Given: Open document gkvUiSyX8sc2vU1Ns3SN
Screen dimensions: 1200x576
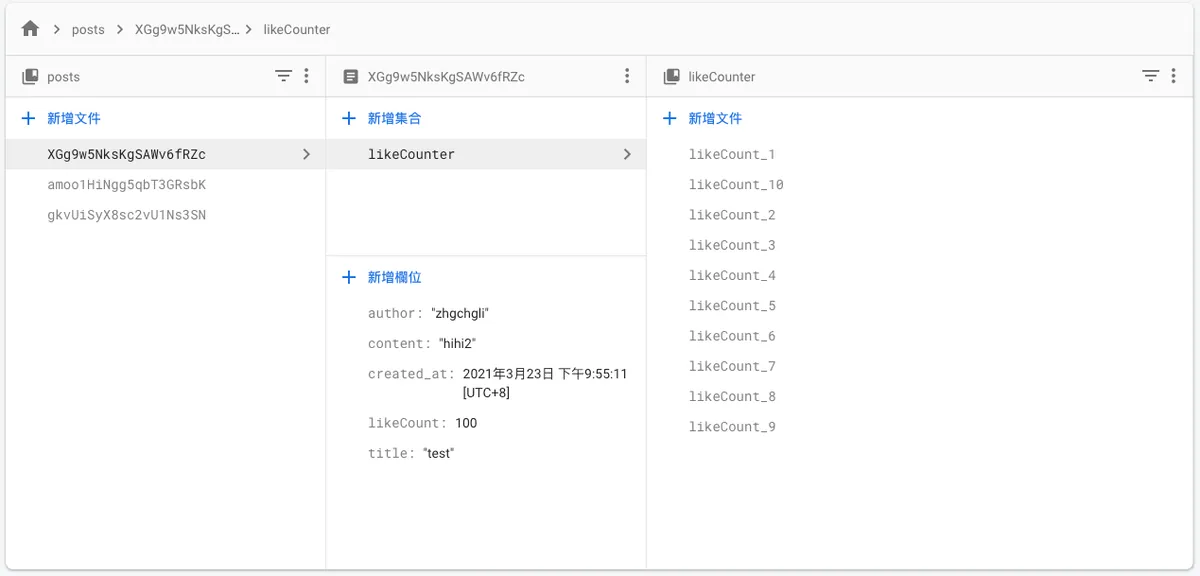Looking at the screenshot, I should 126,215.
